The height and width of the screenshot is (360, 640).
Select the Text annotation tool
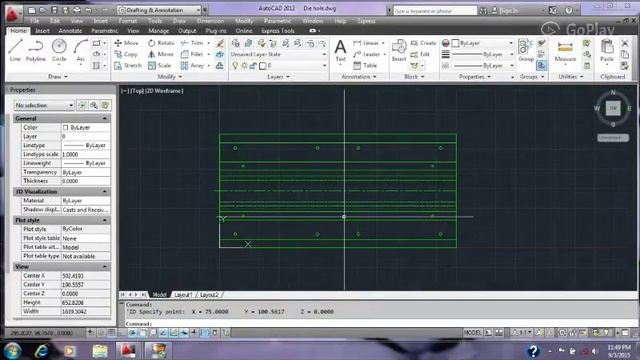point(340,50)
